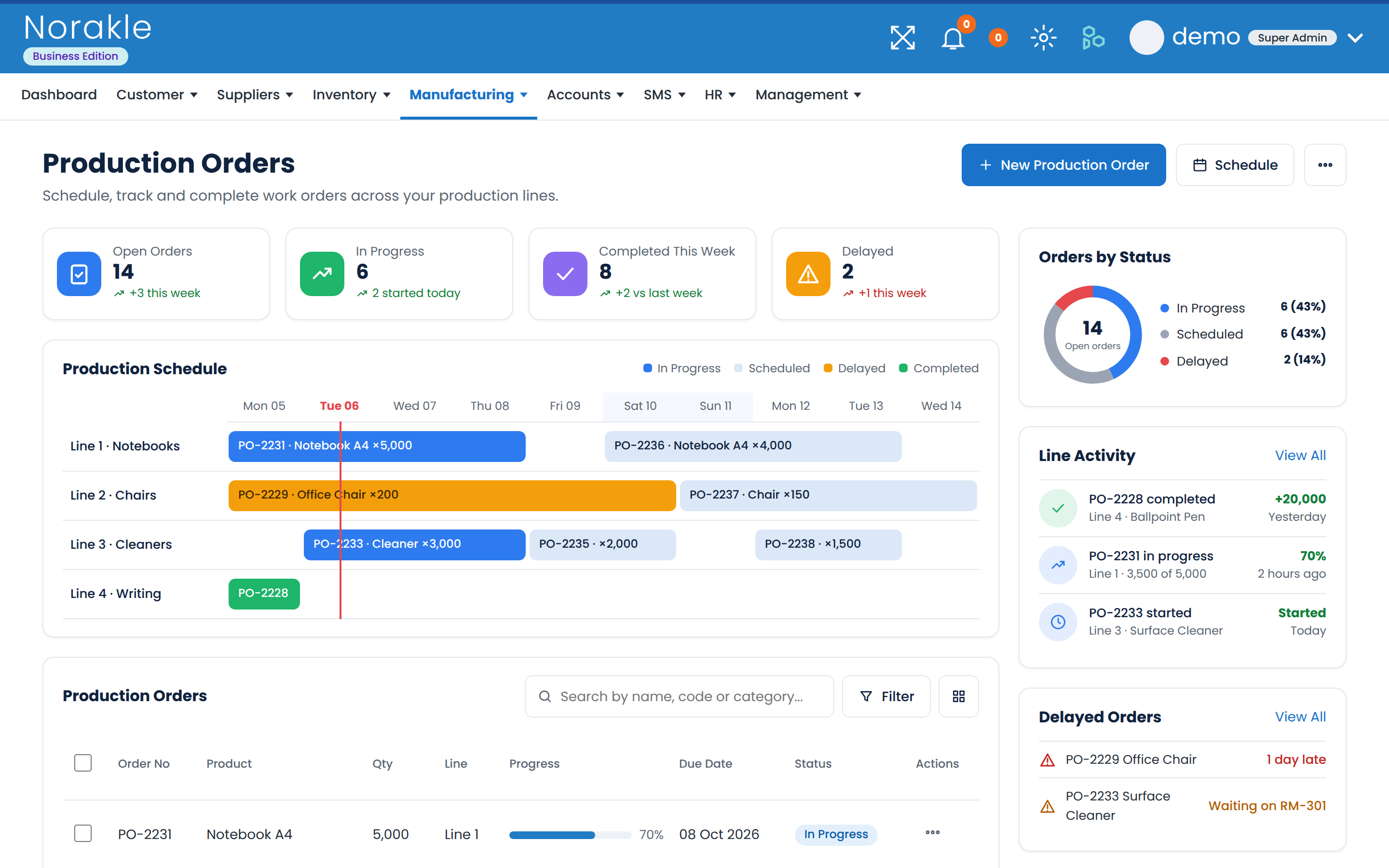Screen dimensions: 1389x868
Task: Open View All in Line Activity
Action: coord(1300,455)
